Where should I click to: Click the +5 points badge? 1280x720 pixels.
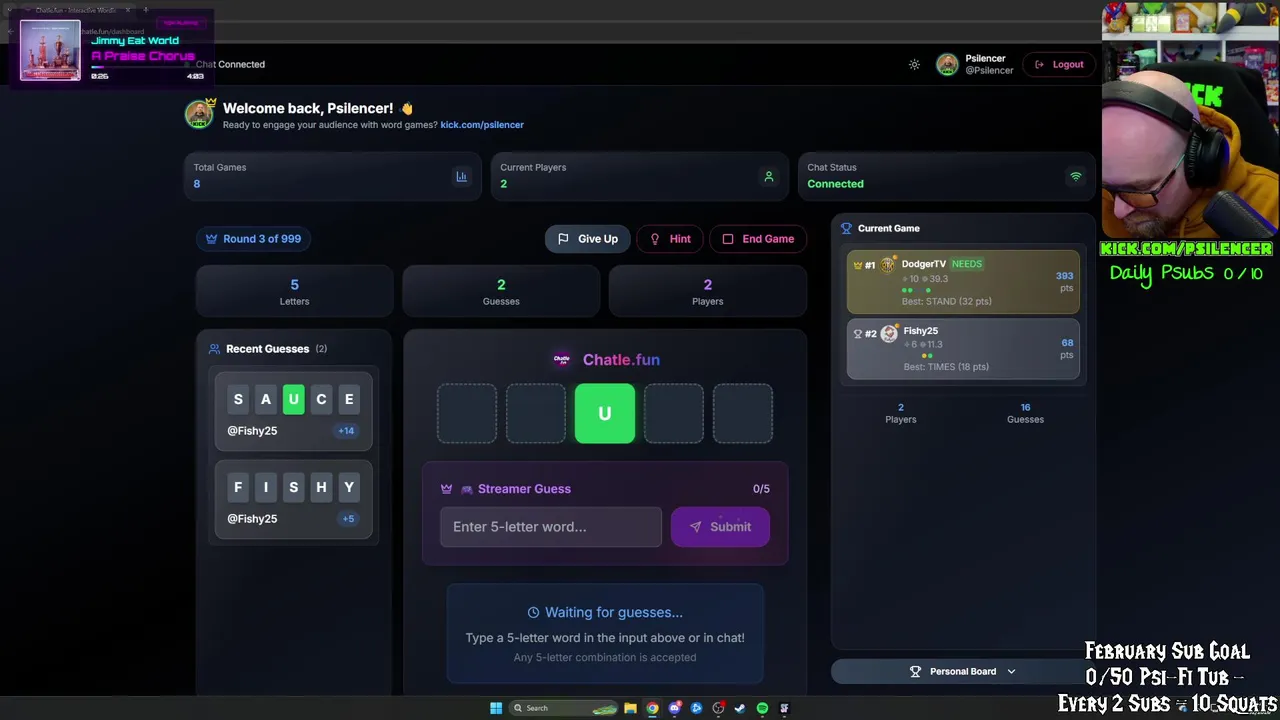click(348, 519)
